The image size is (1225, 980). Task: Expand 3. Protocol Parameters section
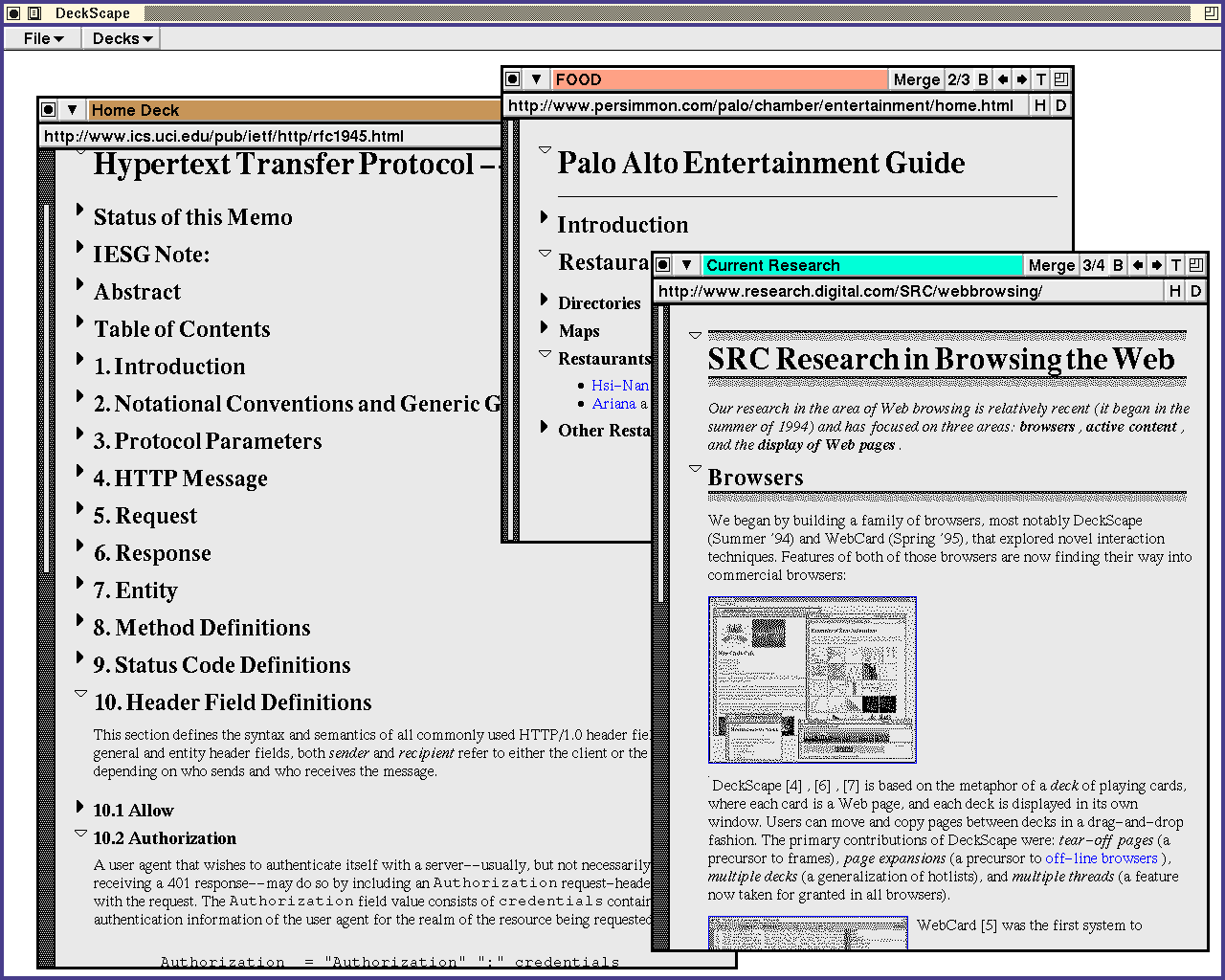coord(80,434)
